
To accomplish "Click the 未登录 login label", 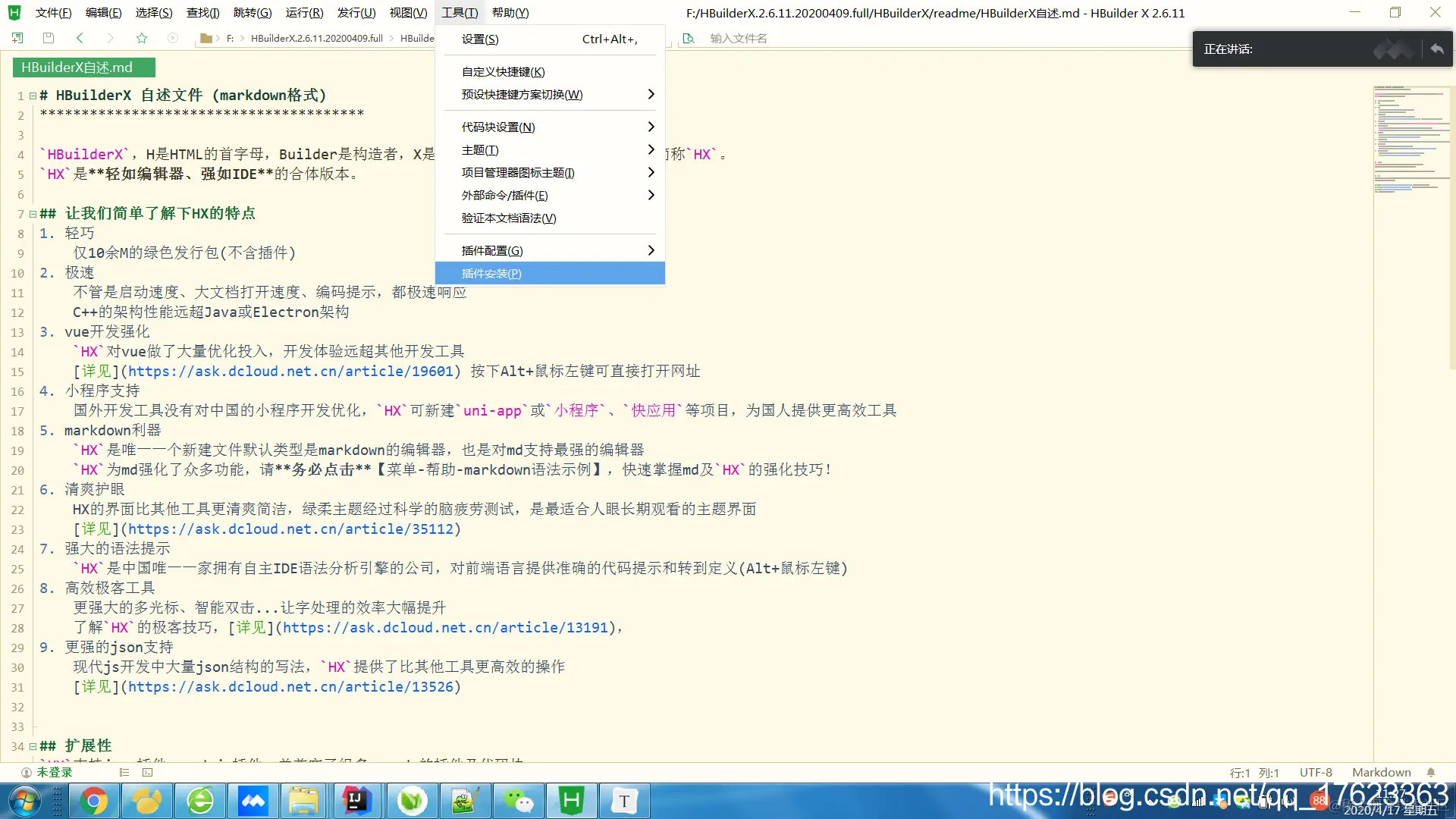I will 55,772.
